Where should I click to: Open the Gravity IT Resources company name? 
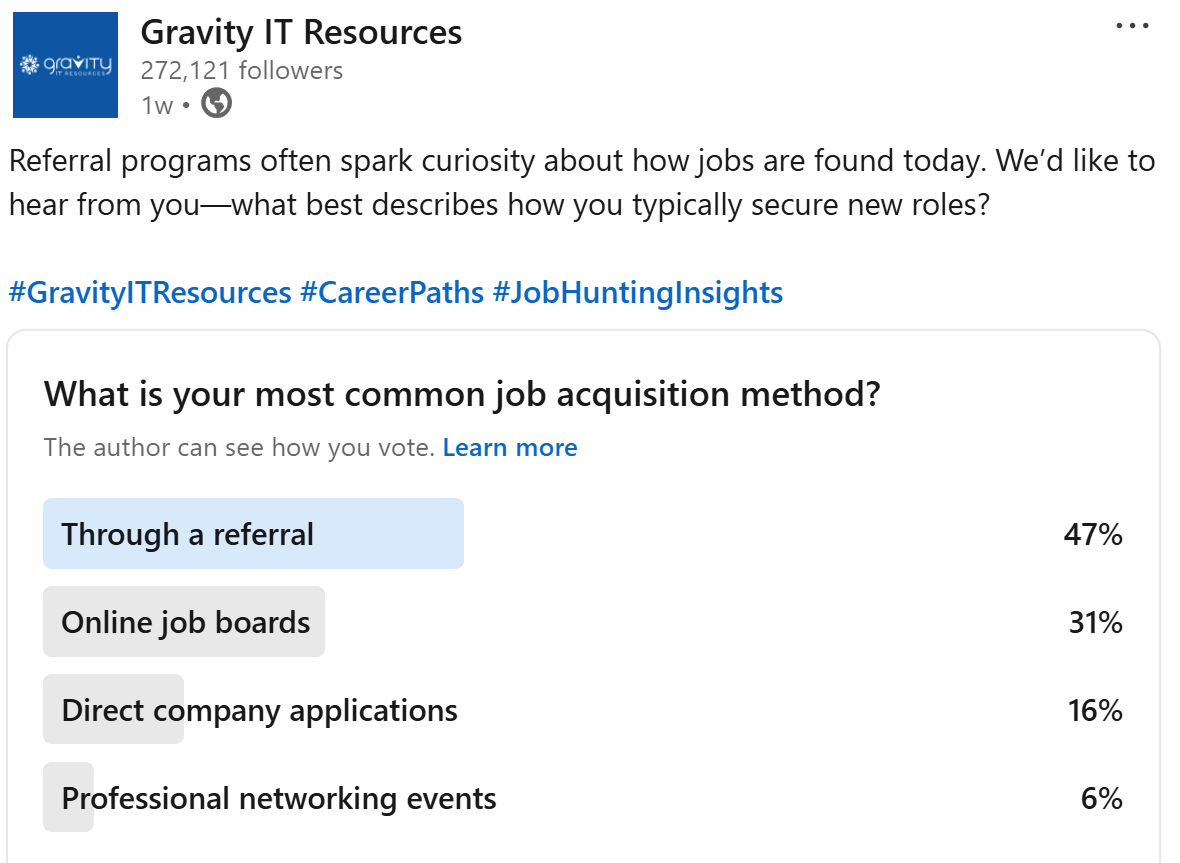coord(301,32)
